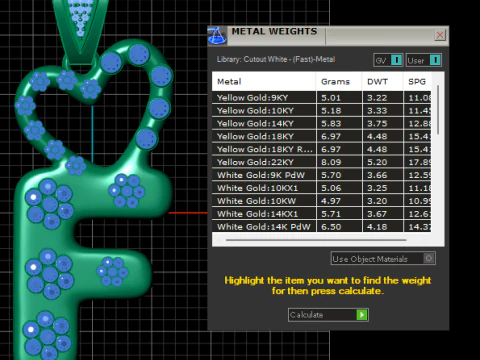Click grams value 8.09

(331, 162)
